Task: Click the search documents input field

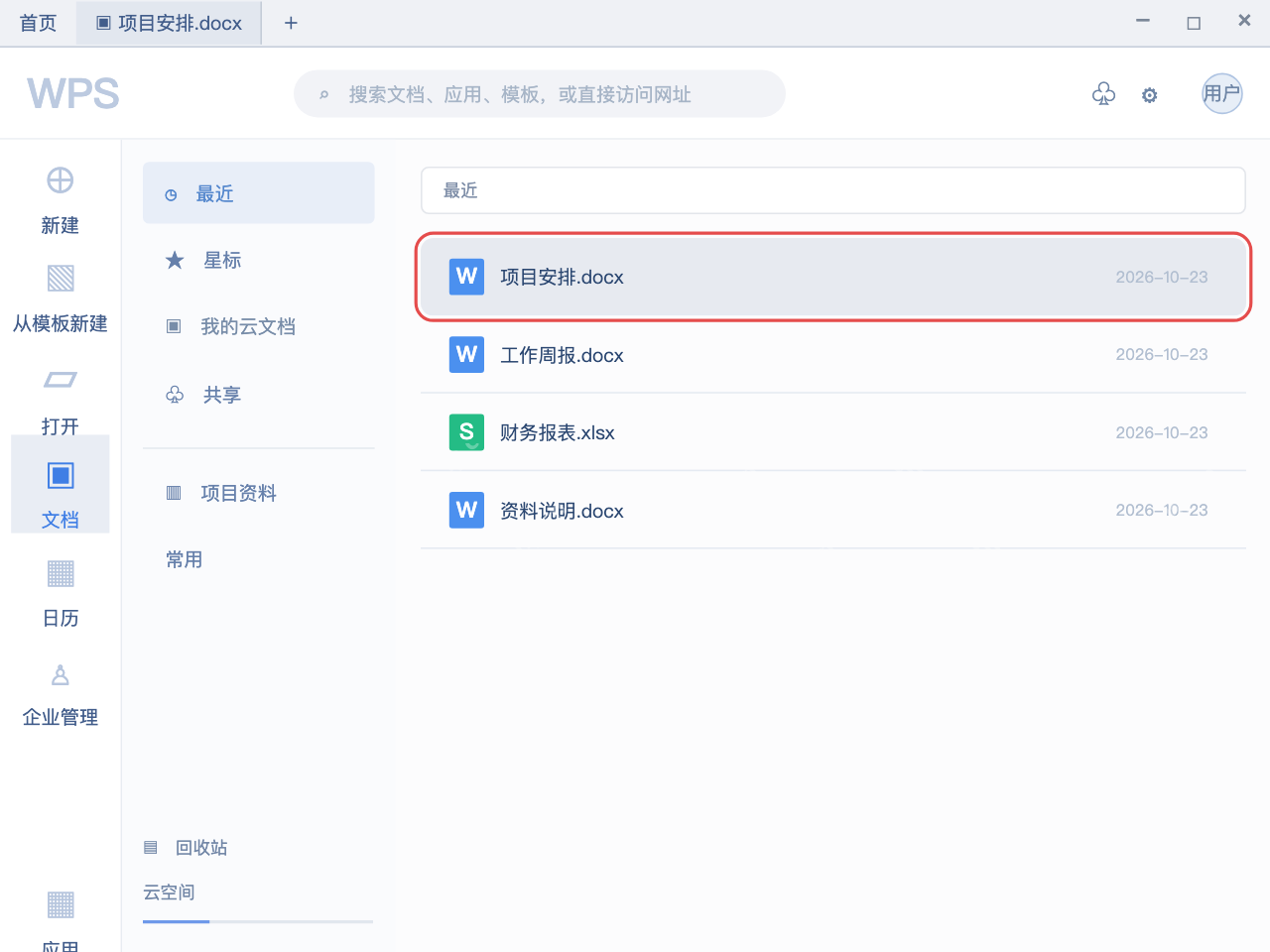Action: (540, 94)
